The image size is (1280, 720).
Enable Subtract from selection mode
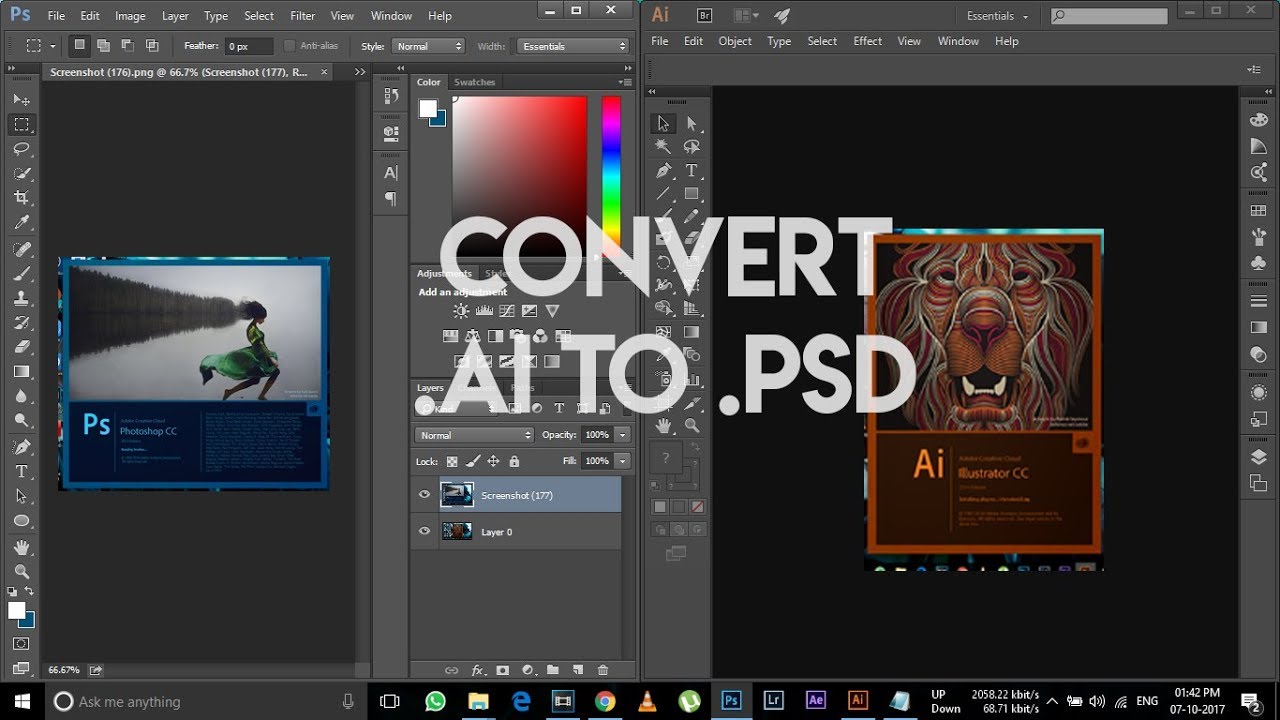[x=128, y=46]
